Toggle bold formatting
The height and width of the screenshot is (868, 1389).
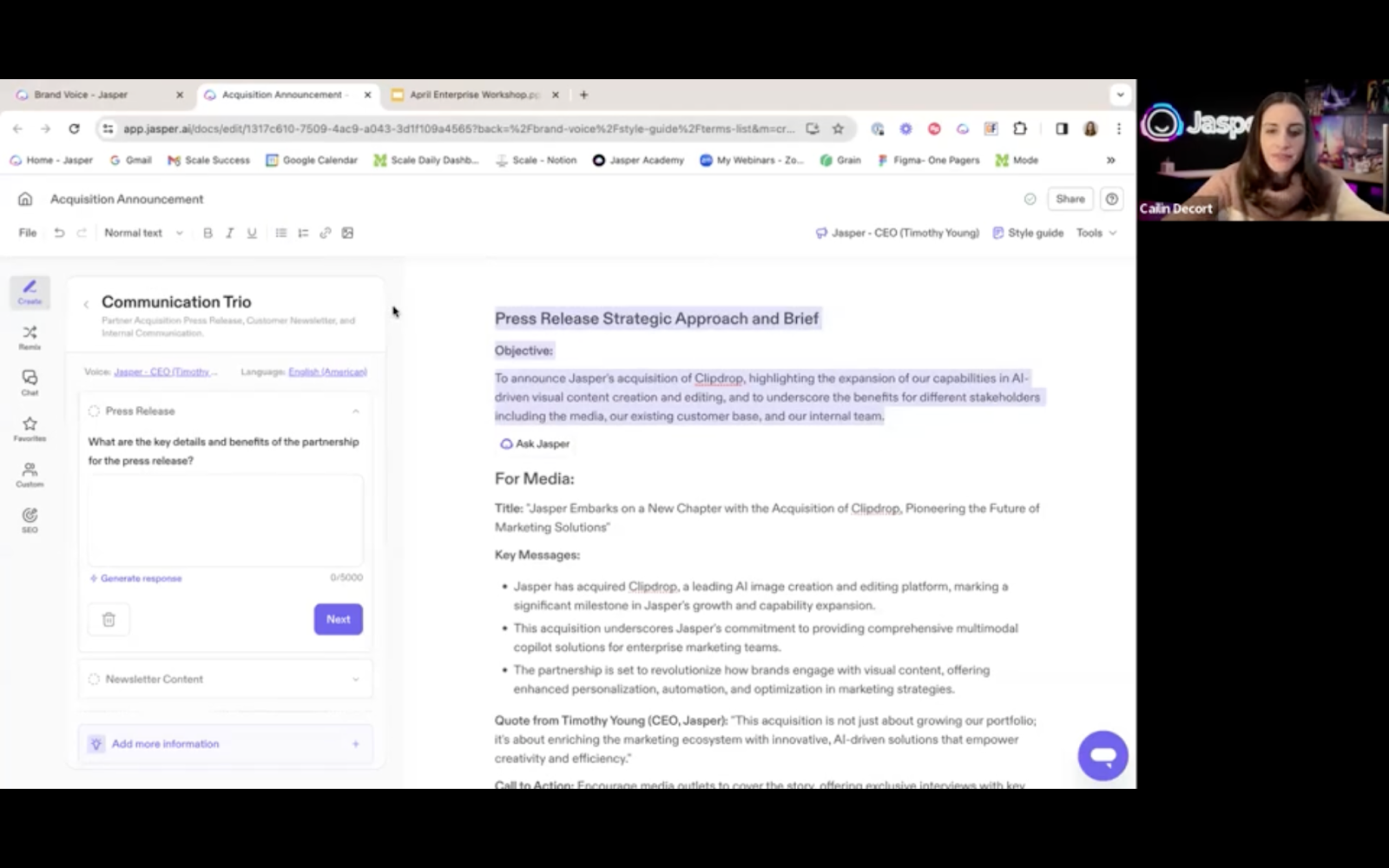[x=207, y=233]
